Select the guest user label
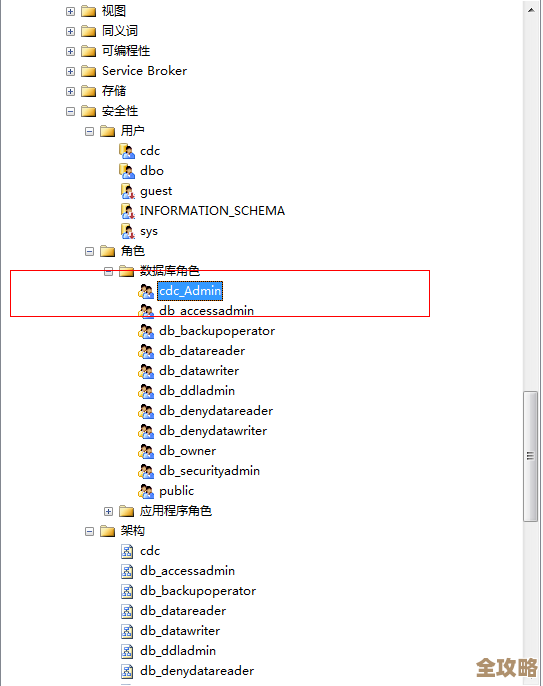 pos(156,192)
